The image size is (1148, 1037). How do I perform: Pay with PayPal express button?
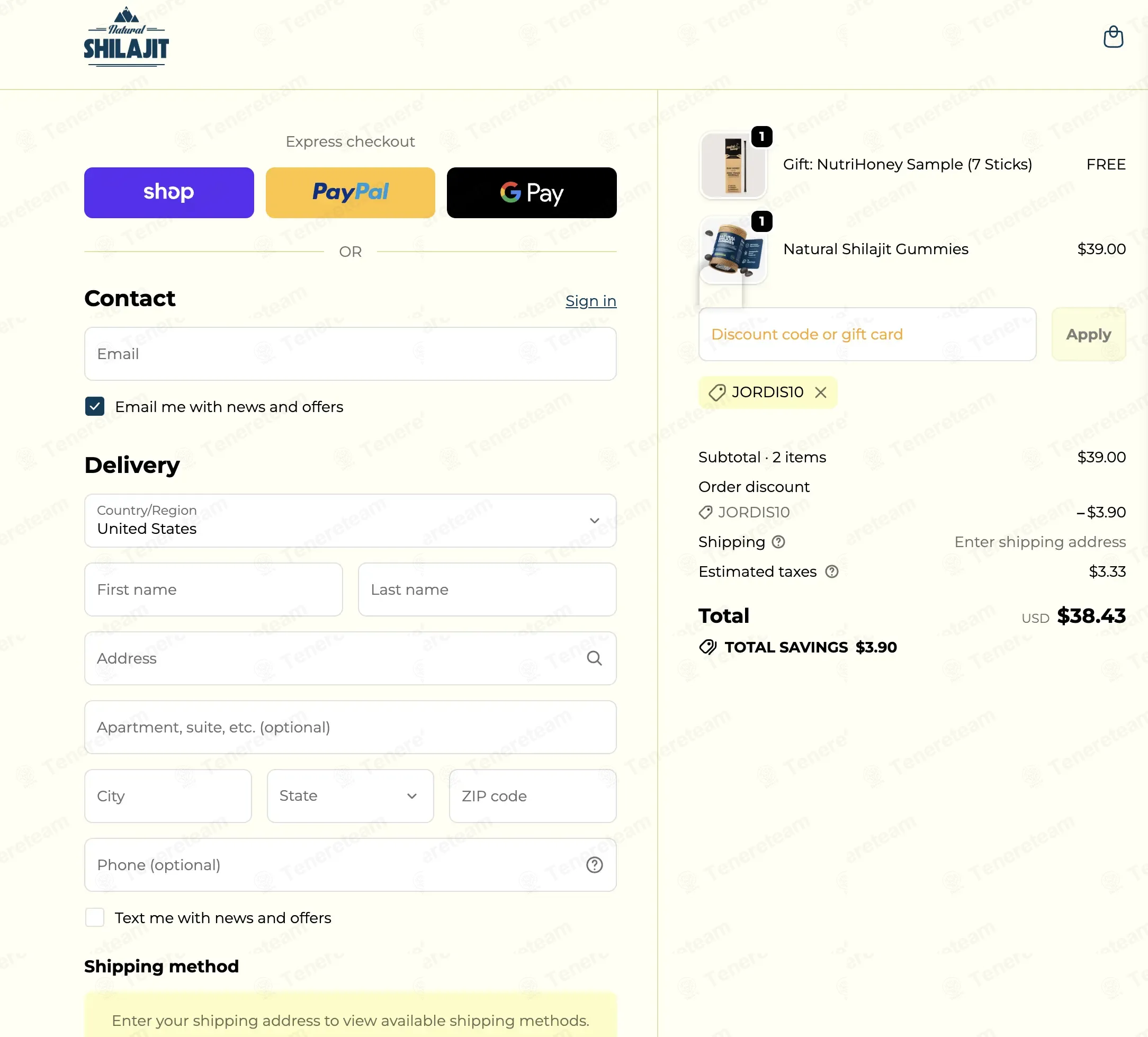(x=350, y=192)
